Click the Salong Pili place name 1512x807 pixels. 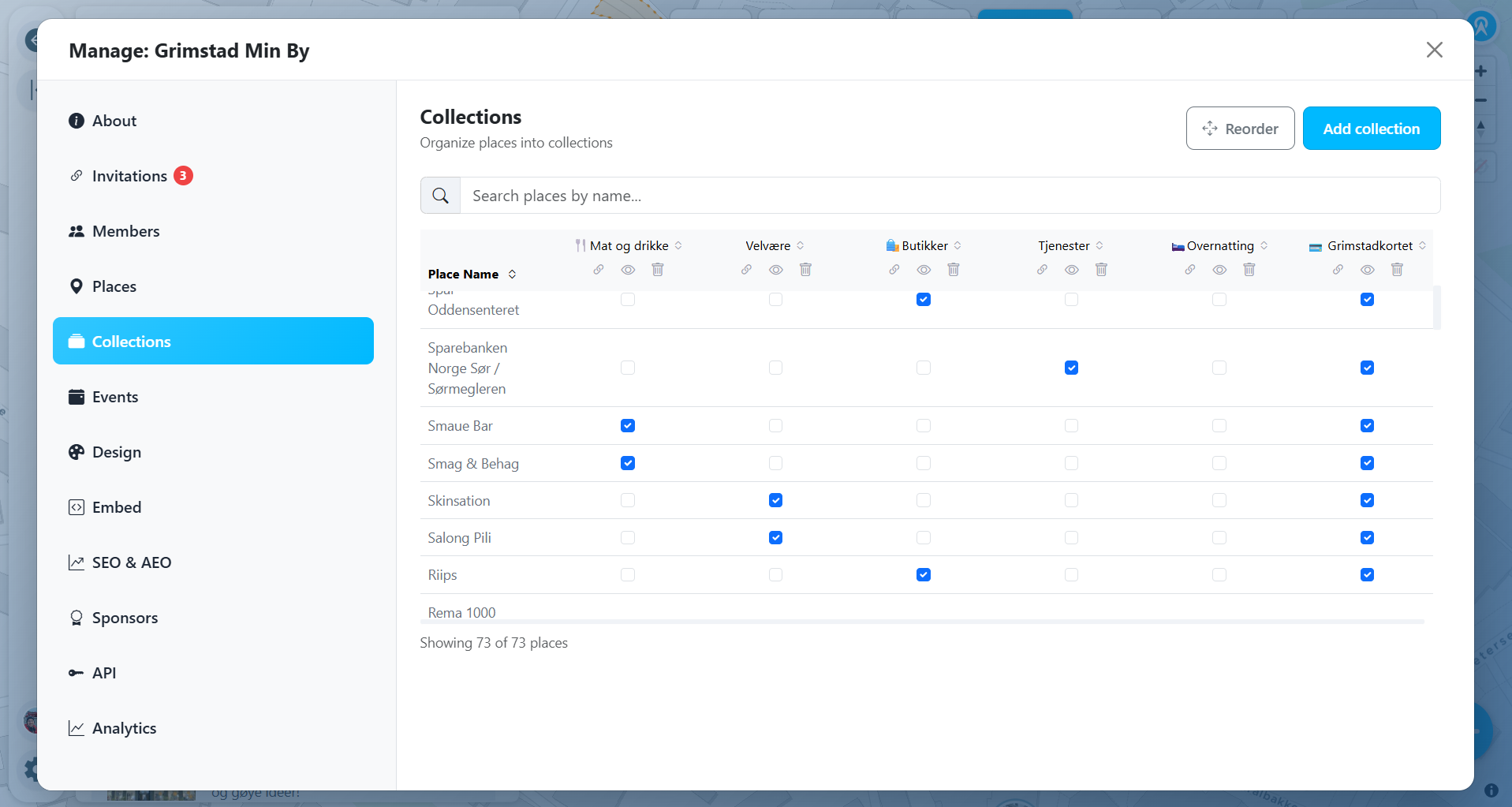(x=459, y=538)
